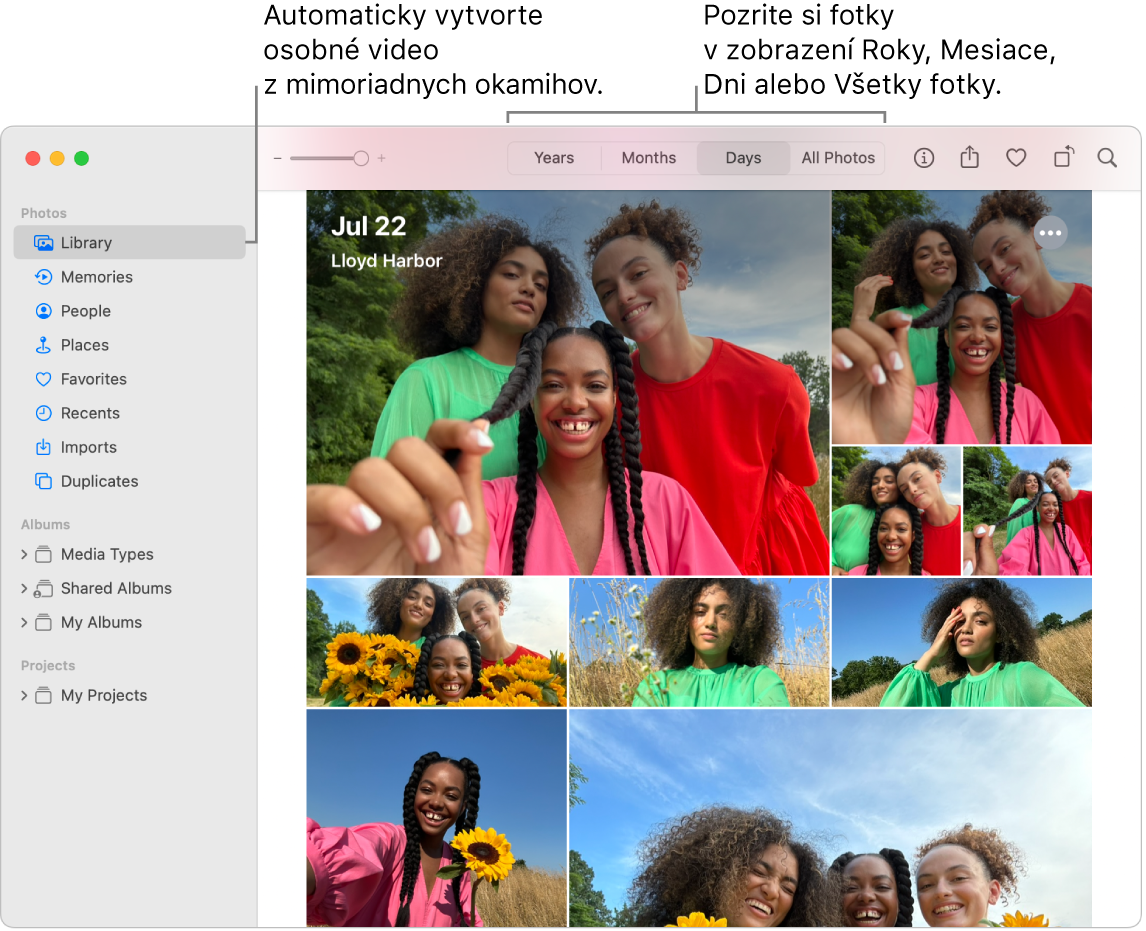Open the sunflower group photo thumbnail
Screen dimensions: 1146x931
click(436, 642)
